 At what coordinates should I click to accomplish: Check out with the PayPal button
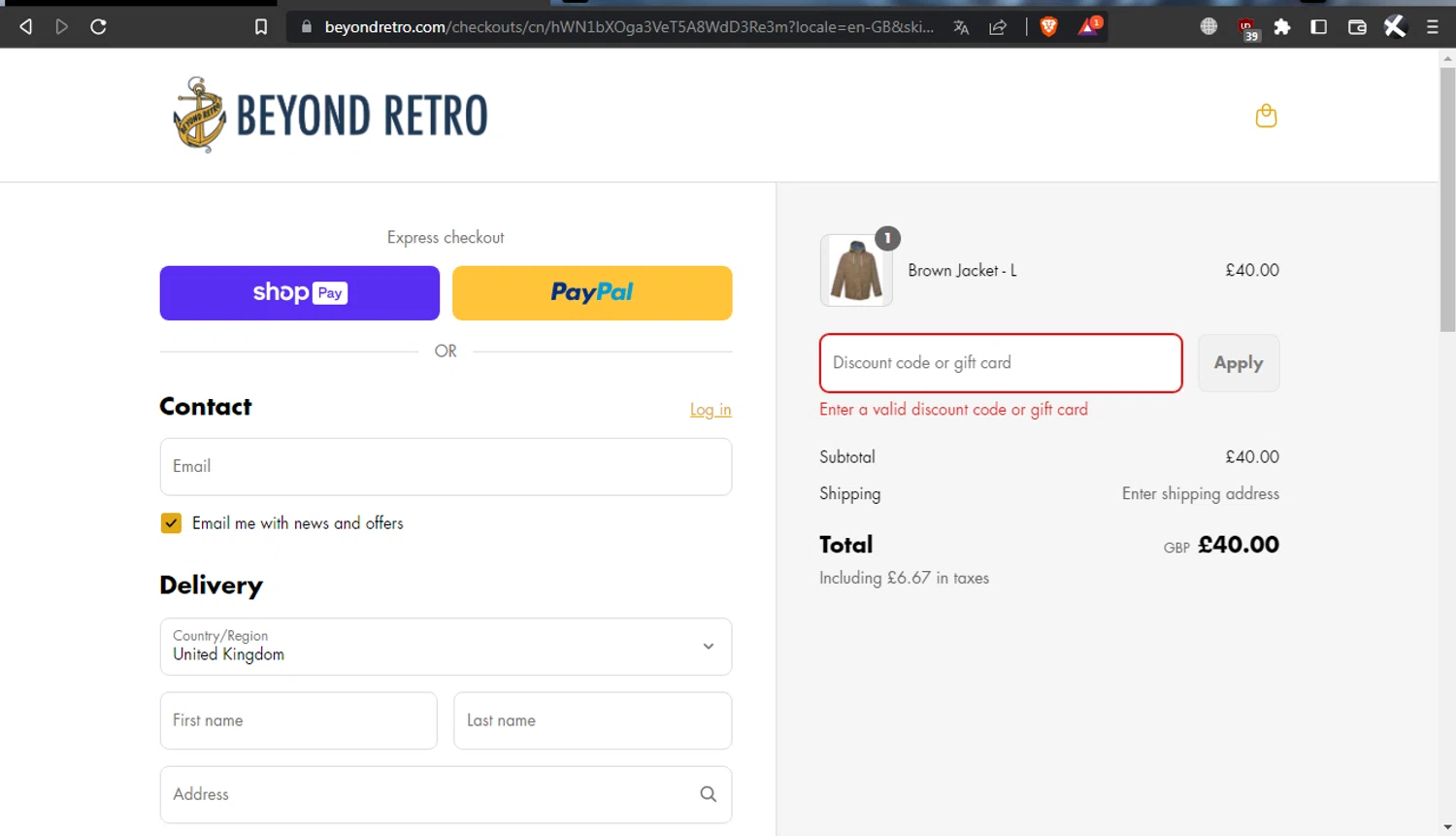592,293
